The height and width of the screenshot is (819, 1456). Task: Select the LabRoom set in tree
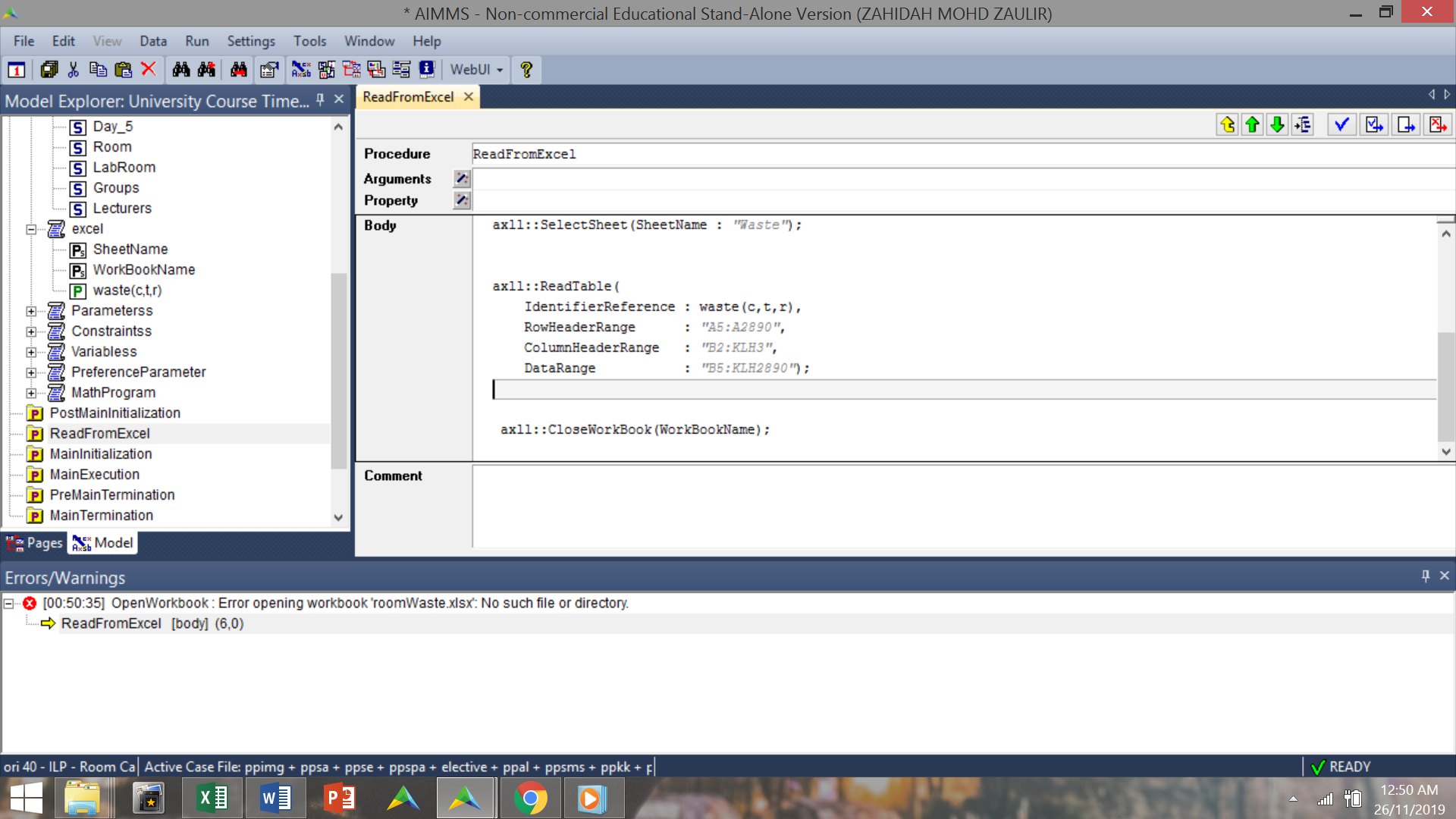click(x=124, y=168)
